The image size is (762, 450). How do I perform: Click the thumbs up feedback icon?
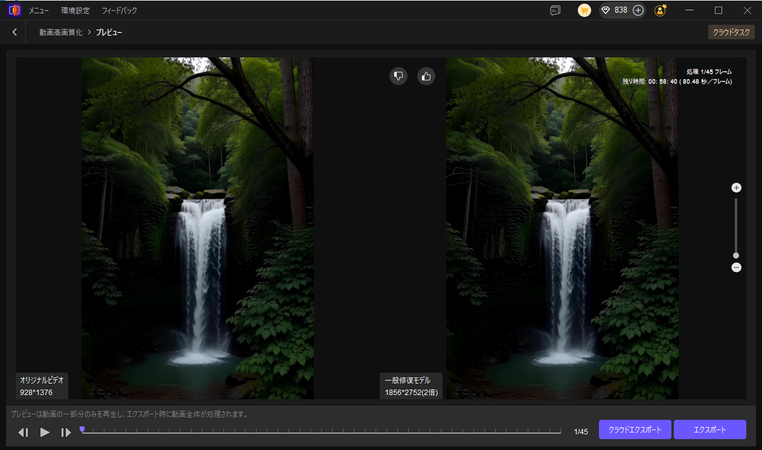tap(426, 76)
